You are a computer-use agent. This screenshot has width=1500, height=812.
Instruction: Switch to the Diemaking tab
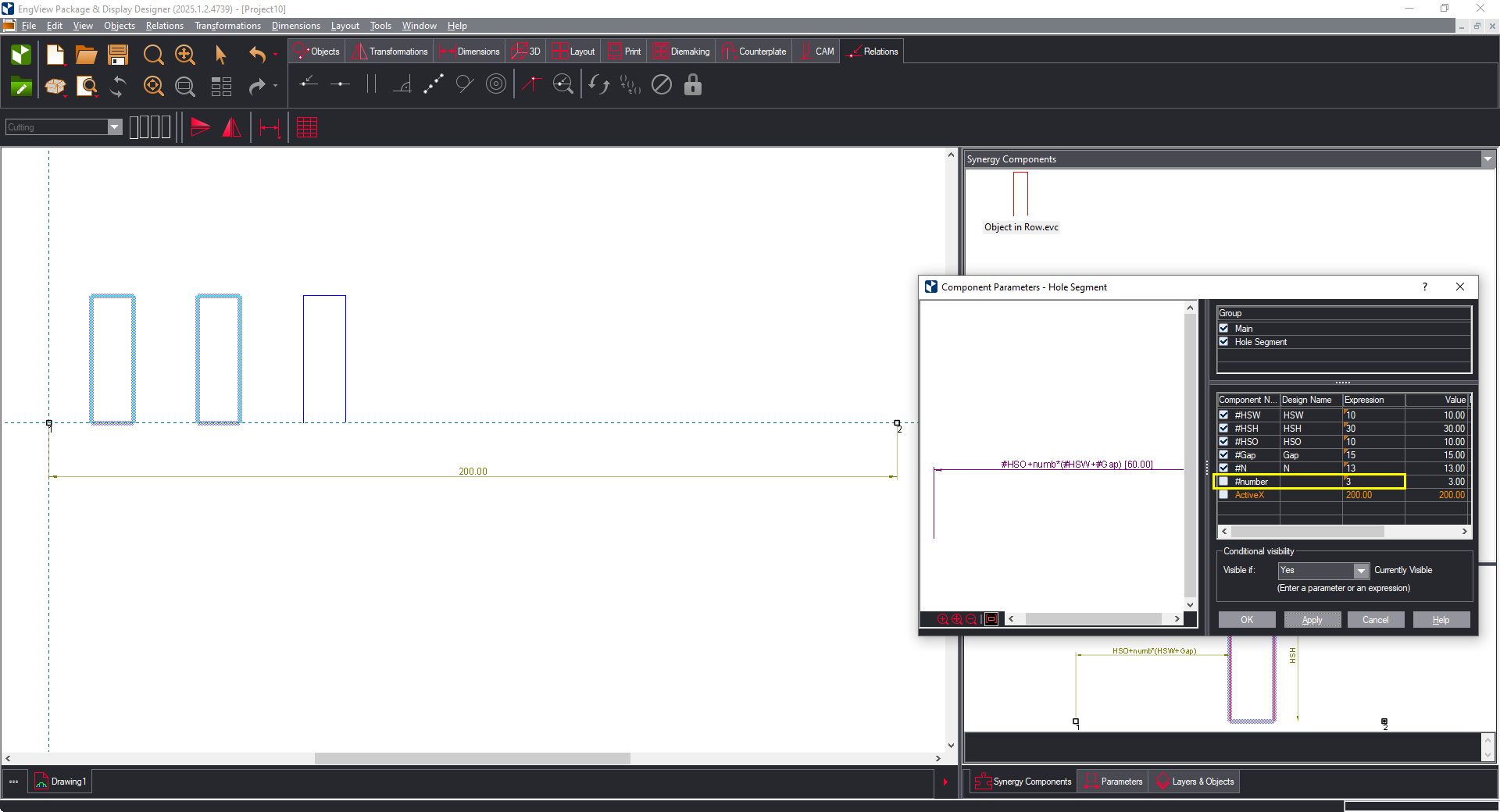[681, 52]
